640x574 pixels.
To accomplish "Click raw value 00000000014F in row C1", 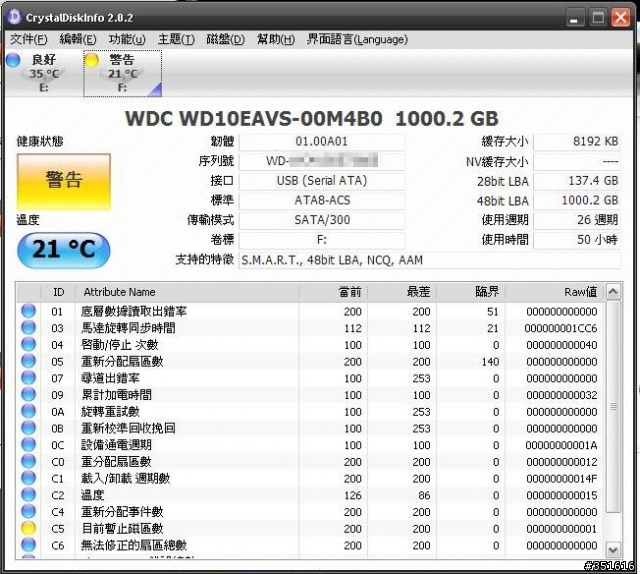I will (562, 478).
